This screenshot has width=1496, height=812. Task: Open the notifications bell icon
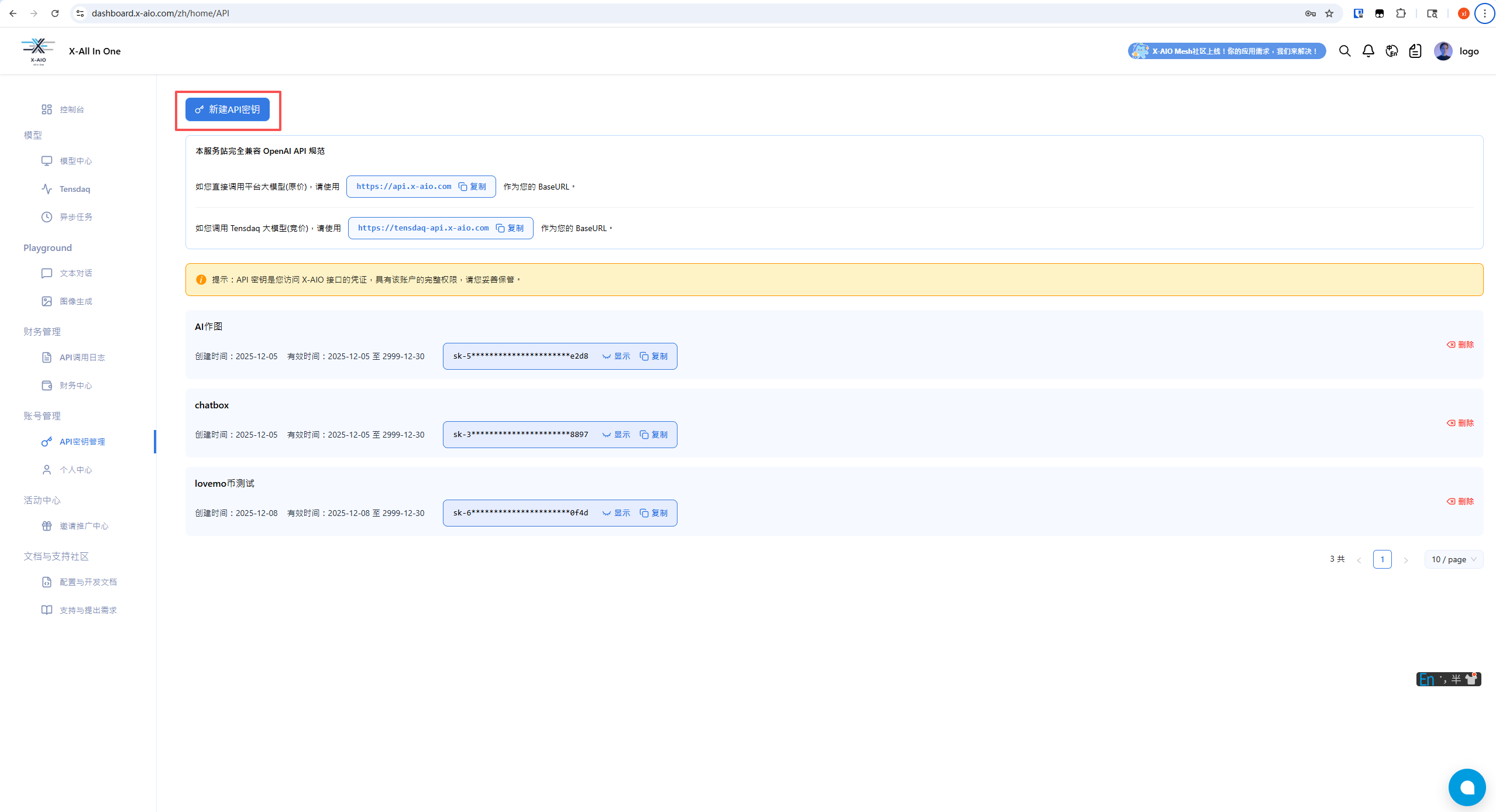1368,51
